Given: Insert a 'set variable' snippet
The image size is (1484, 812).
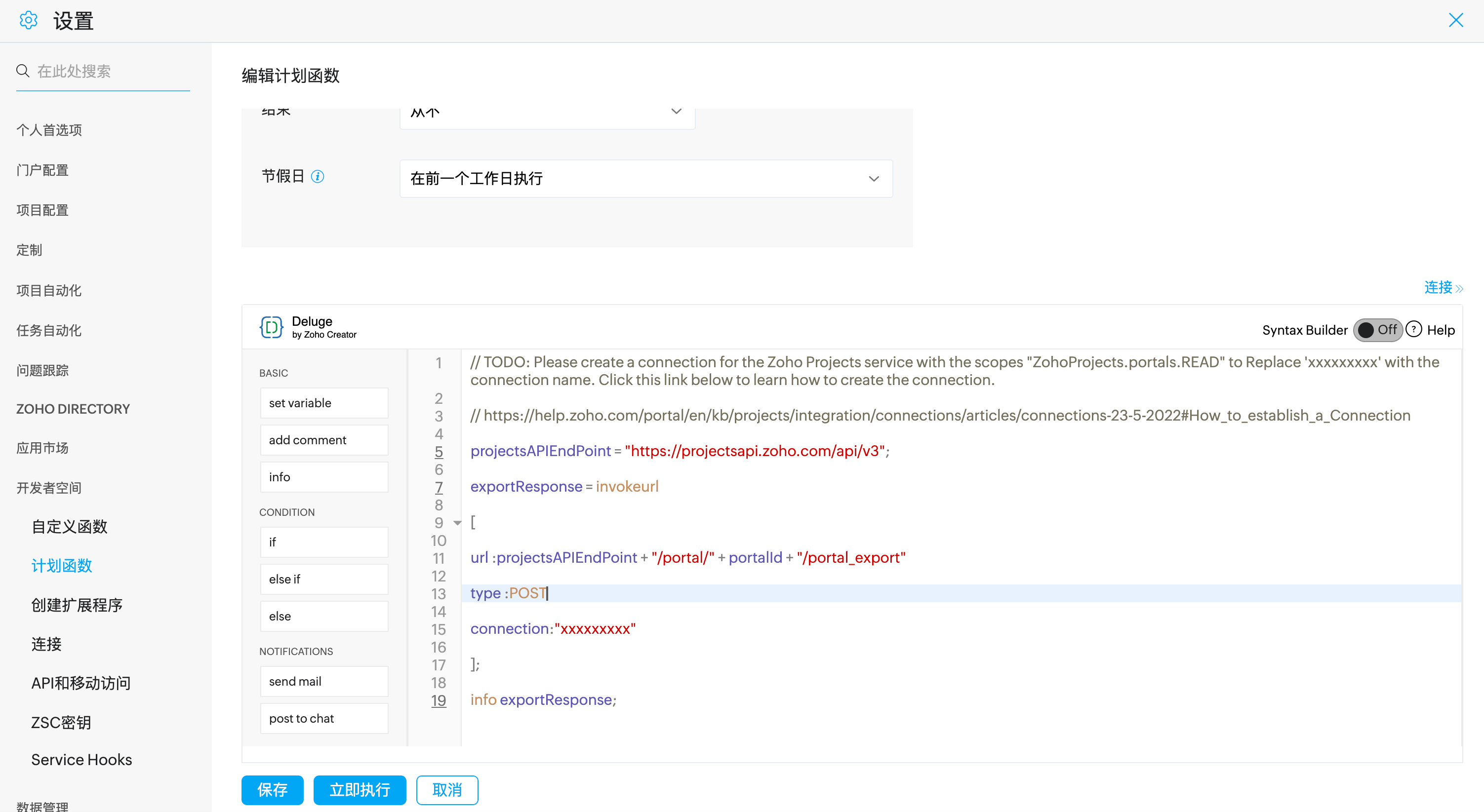Looking at the screenshot, I should point(324,403).
